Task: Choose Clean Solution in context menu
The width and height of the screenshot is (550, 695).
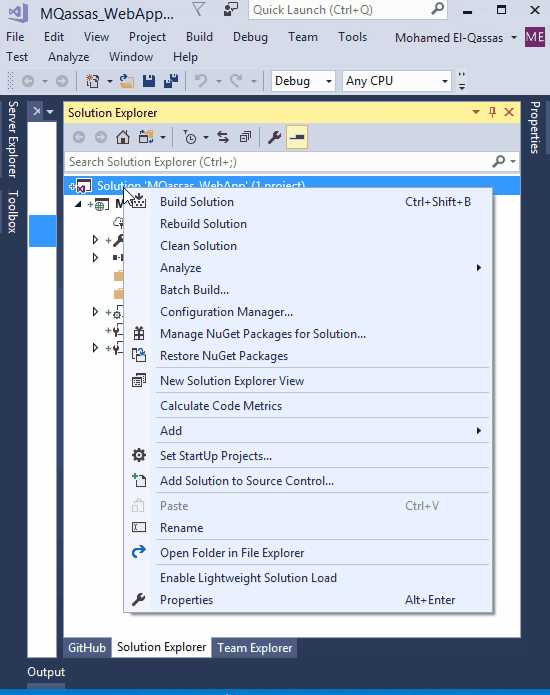Action: tap(308, 246)
